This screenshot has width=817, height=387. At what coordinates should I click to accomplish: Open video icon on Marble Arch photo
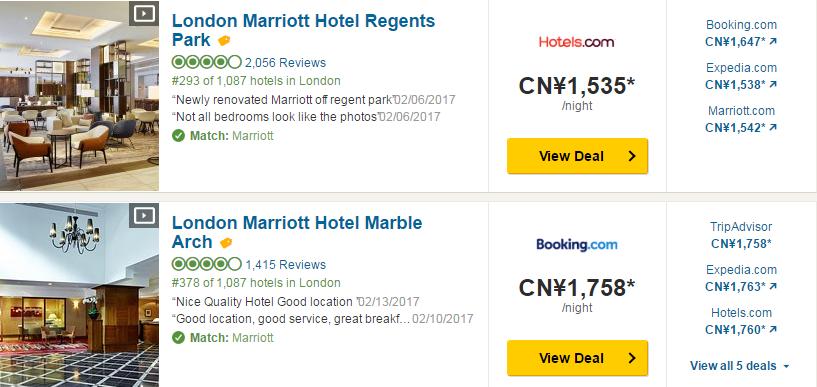click(x=144, y=215)
